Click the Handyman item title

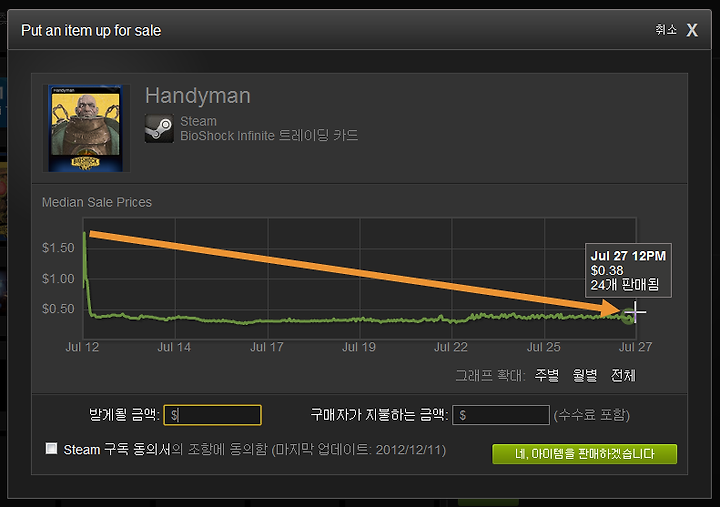(x=198, y=96)
